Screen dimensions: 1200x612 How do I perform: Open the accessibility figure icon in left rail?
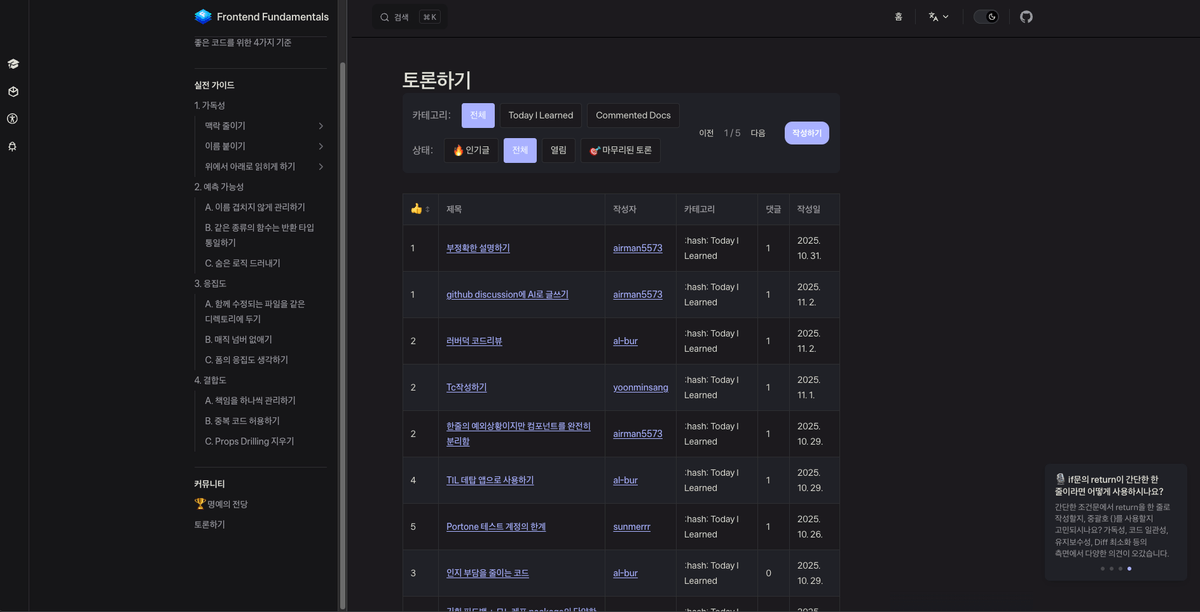(x=13, y=118)
